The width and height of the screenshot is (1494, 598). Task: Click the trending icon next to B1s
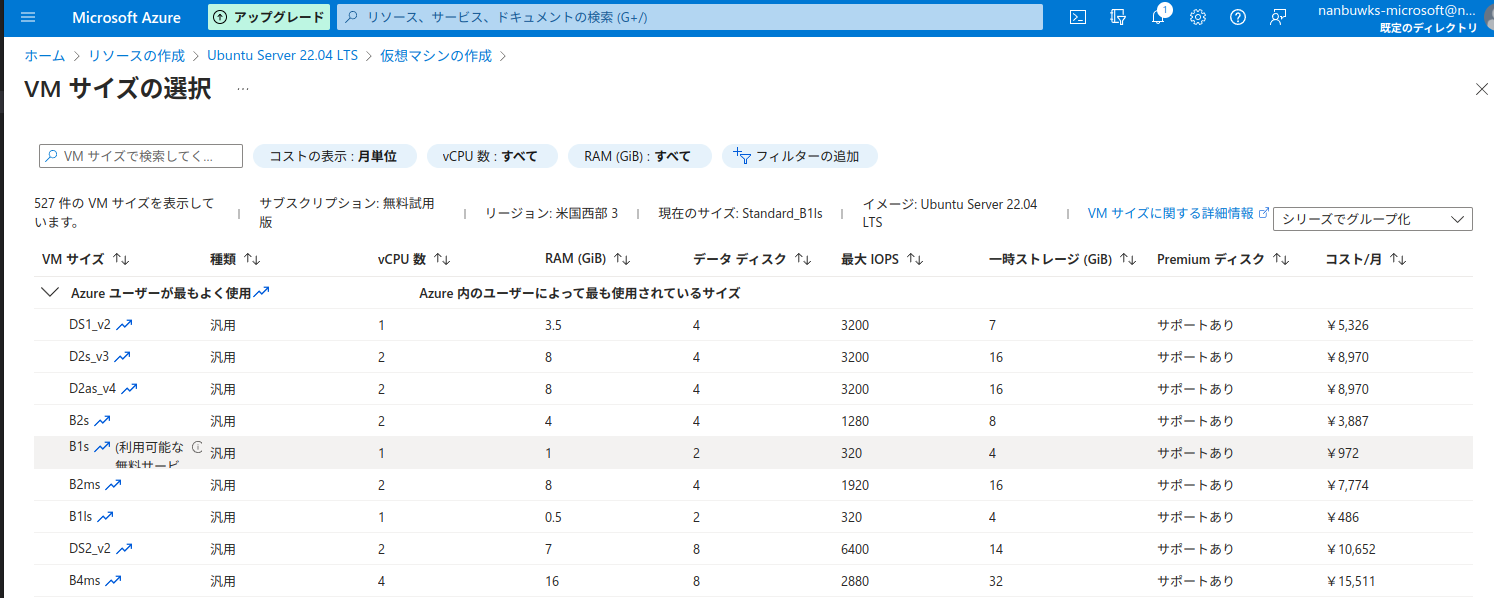[102, 447]
